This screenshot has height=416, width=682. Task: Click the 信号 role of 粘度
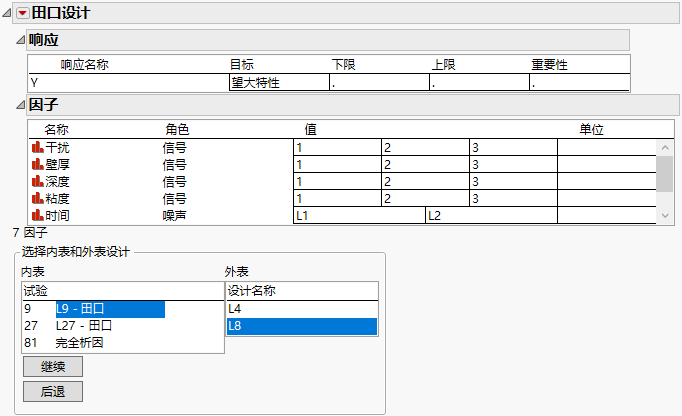pos(174,198)
